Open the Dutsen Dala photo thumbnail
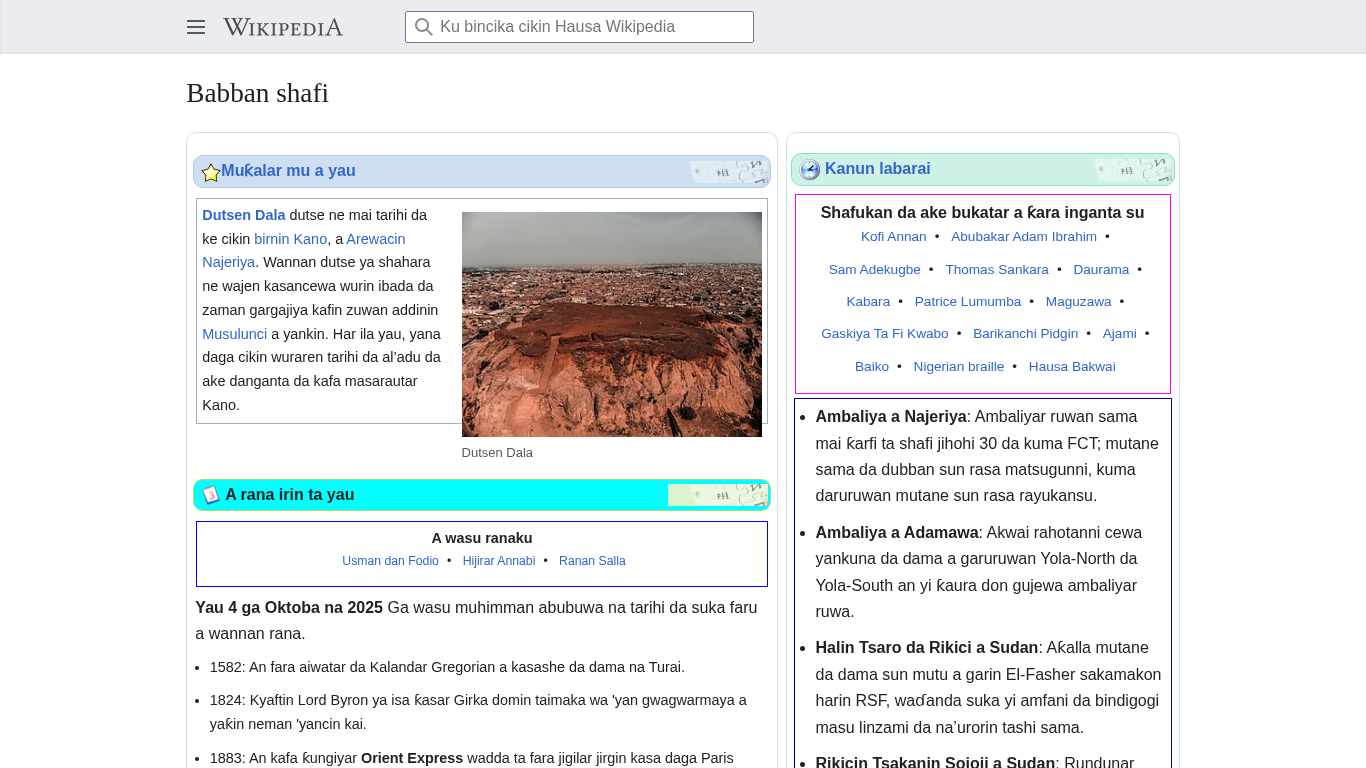This screenshot has height=768, width=1366. click(x=611, y=324)
